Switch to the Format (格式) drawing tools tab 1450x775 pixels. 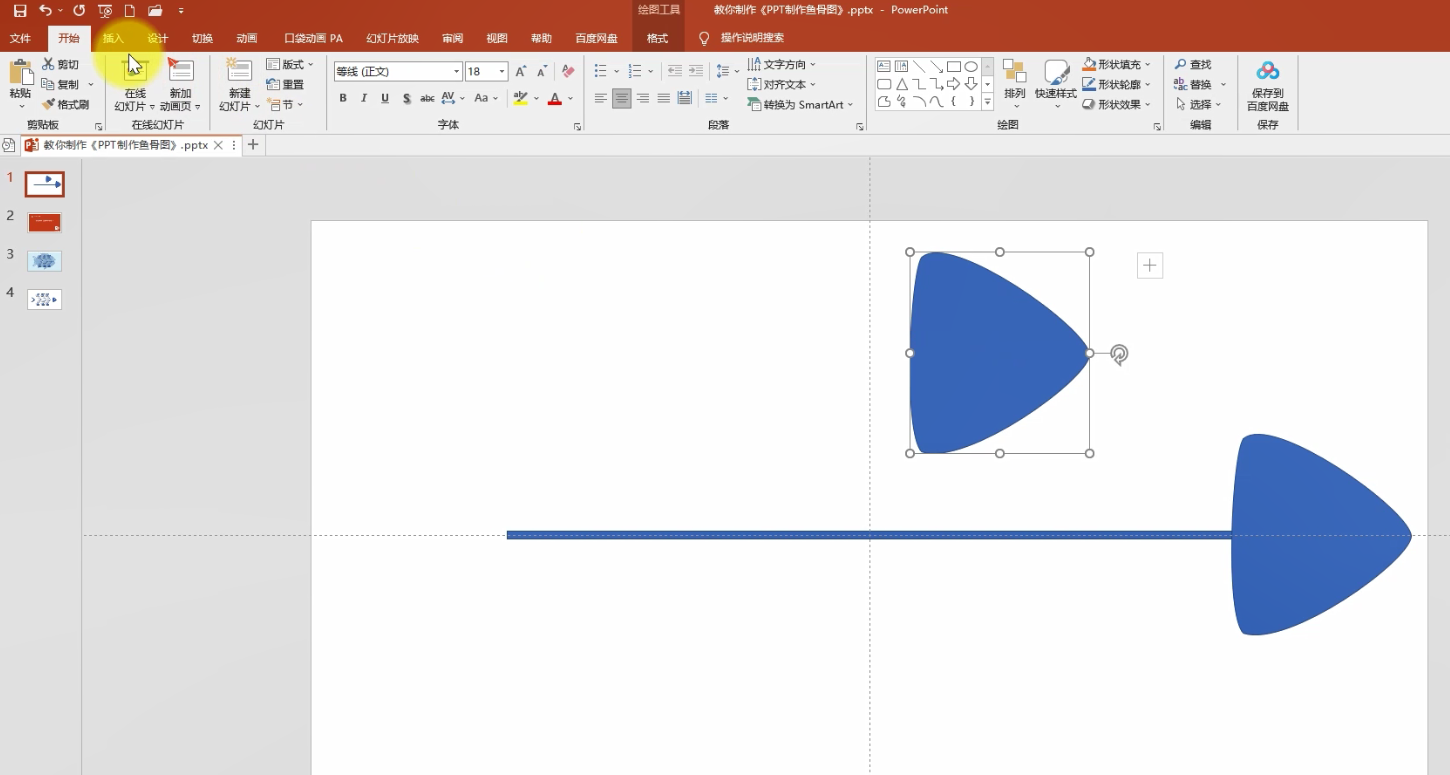[x=657, y=38]
